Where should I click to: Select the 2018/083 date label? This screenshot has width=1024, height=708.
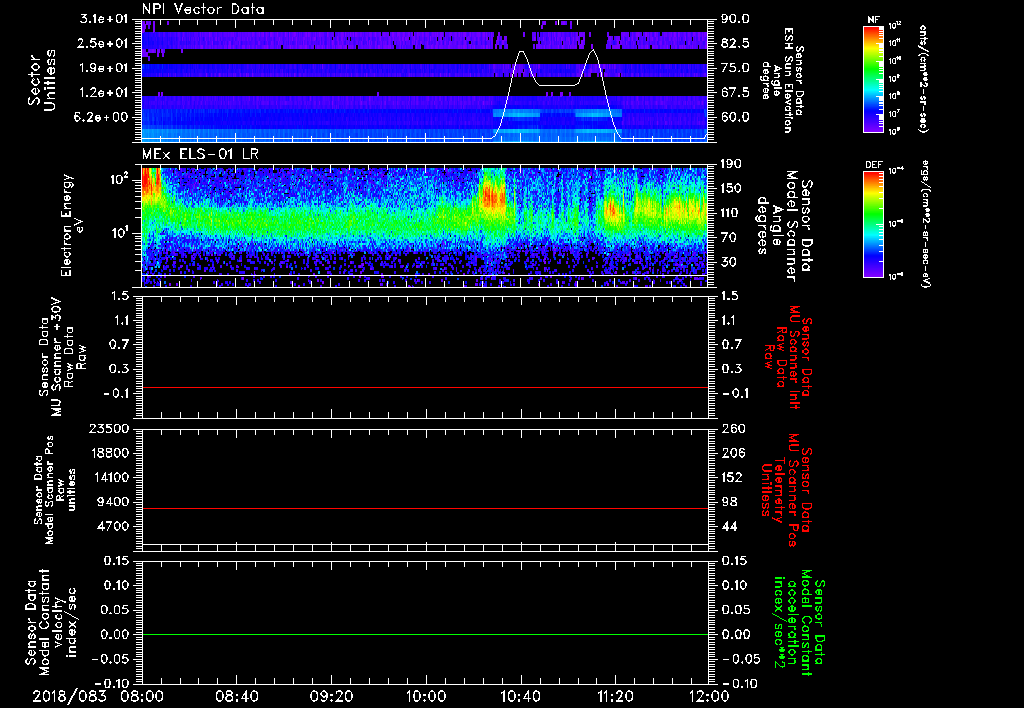(x=68, y=695)
